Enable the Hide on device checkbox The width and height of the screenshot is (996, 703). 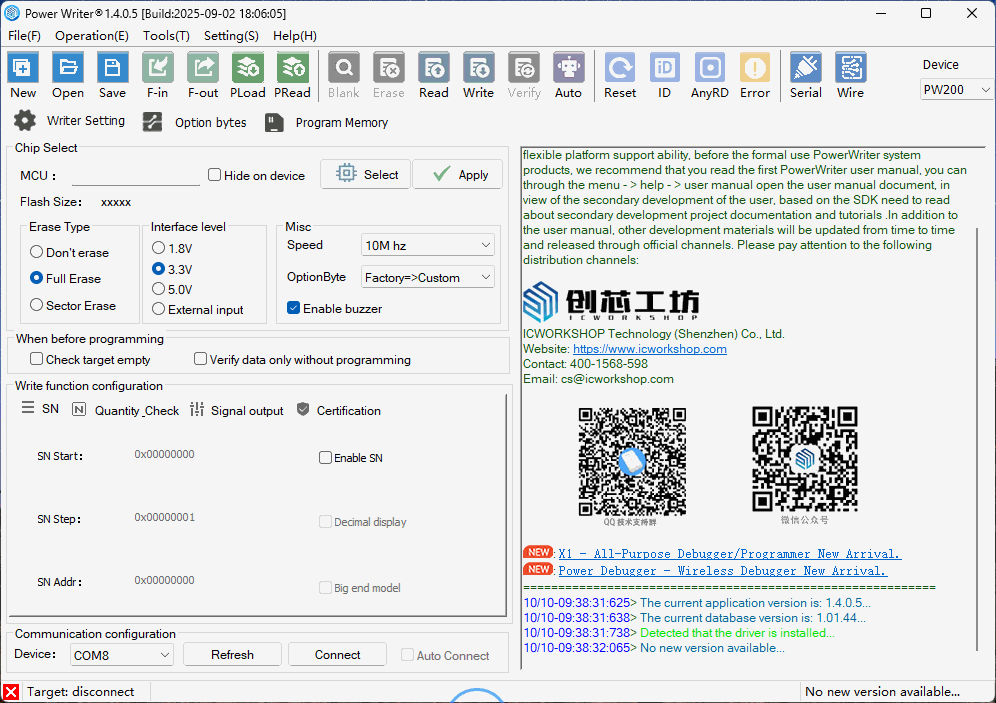click(x=215, y=175)
